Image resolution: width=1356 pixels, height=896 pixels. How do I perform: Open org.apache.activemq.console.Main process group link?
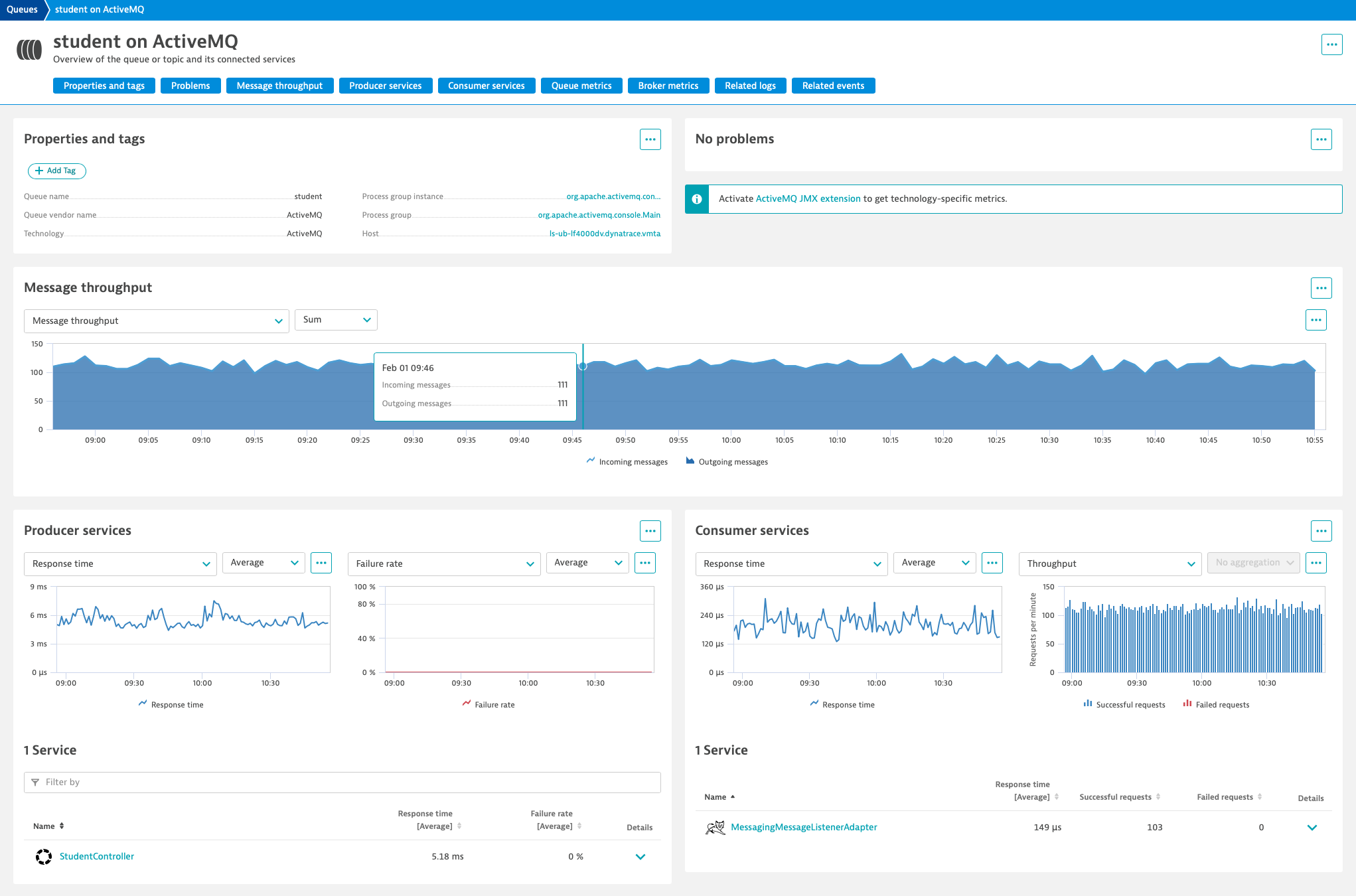point(599,215)
